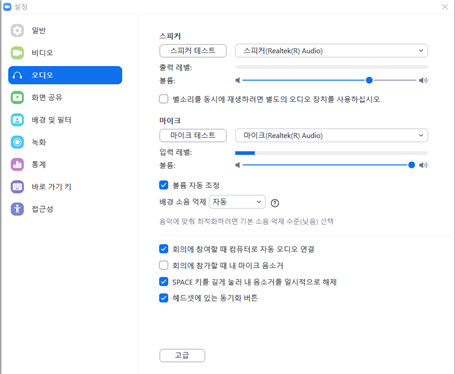This screenshot has height=374, width=455.
Task: Click the speaker 볼륨 slider handle
Action: 369,80
